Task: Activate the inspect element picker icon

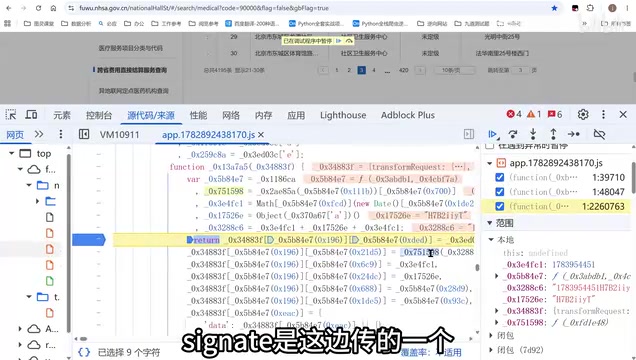Action: point(11,115)
